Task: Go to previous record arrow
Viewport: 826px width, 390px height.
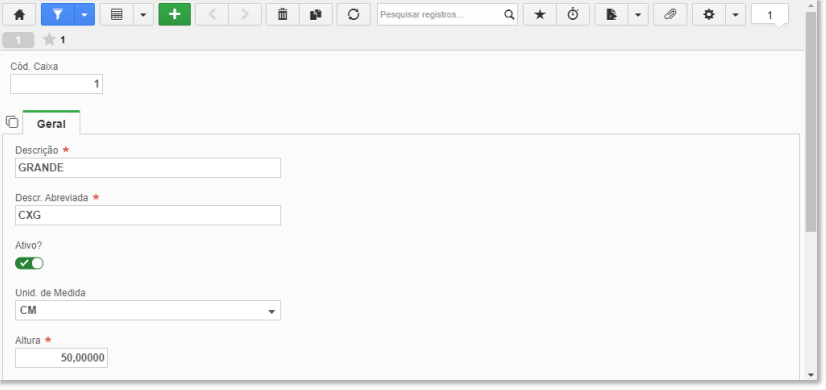Action: pos(212,15)
